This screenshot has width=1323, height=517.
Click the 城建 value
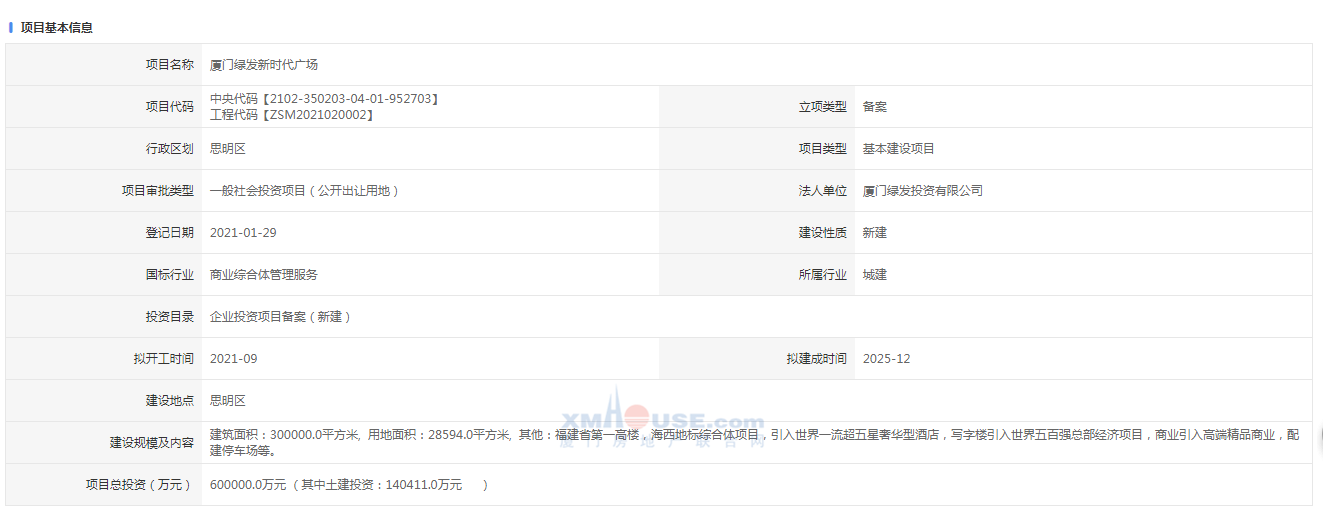pyautogui.click(x=875, y=274)
